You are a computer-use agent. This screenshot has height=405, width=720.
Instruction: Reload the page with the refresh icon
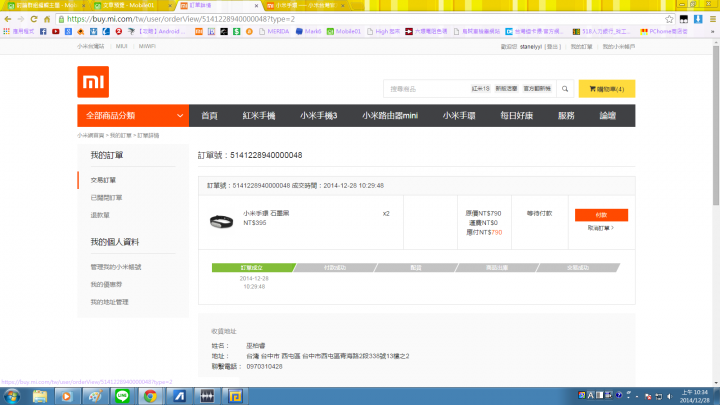click(34, 19)
